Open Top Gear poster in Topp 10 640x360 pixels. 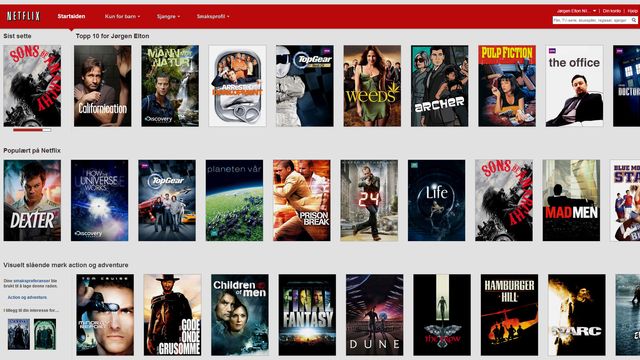(x=305, y=86)
